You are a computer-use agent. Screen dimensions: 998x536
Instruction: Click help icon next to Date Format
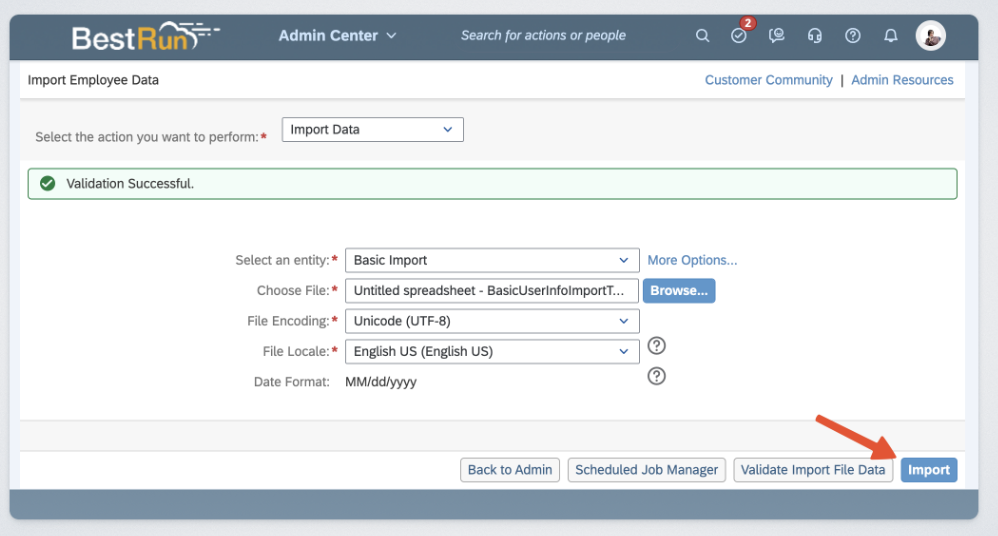656,377
